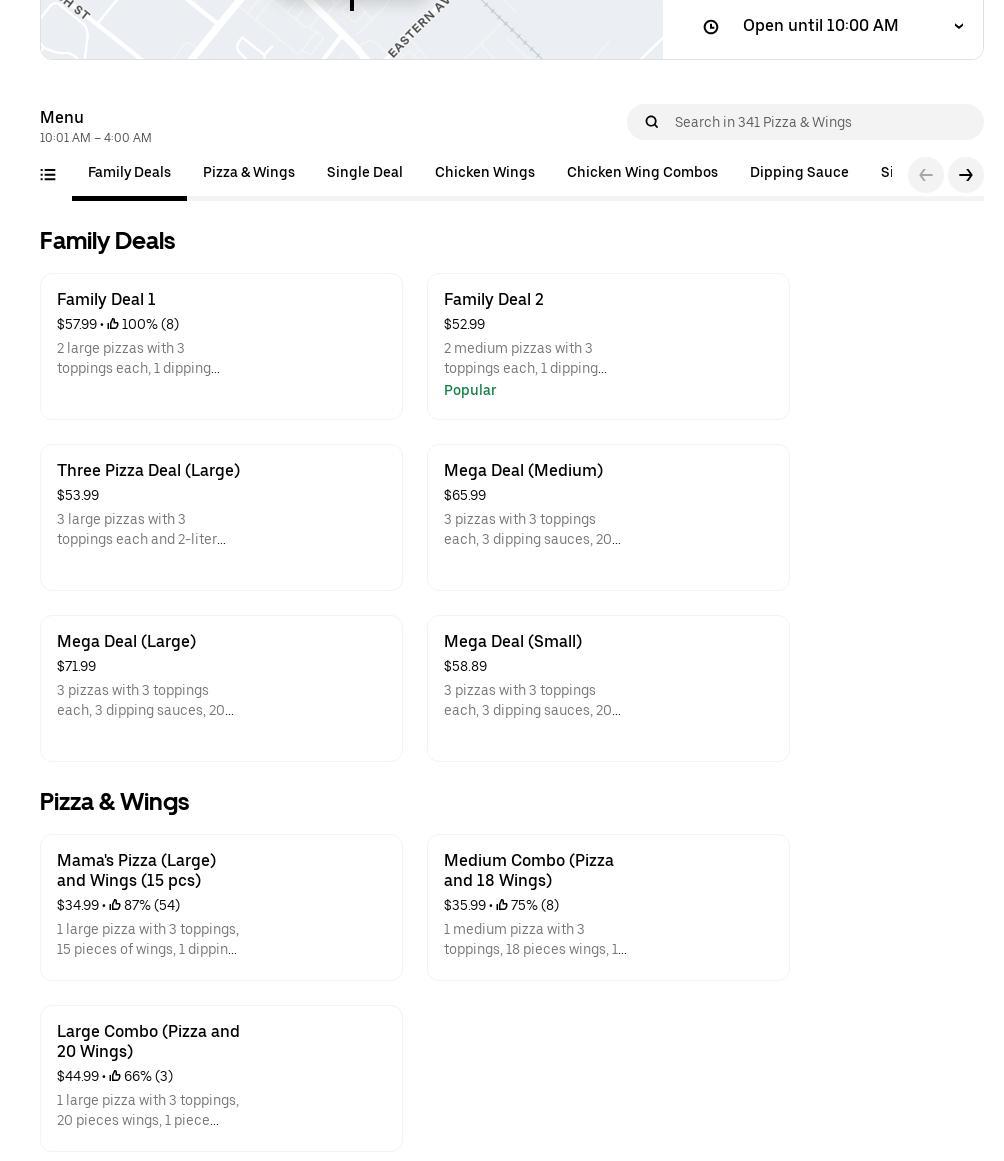The height and width of the screenshot is (1161, 1004).
Task: Click the map preview at the top
Action: point(350,28)
